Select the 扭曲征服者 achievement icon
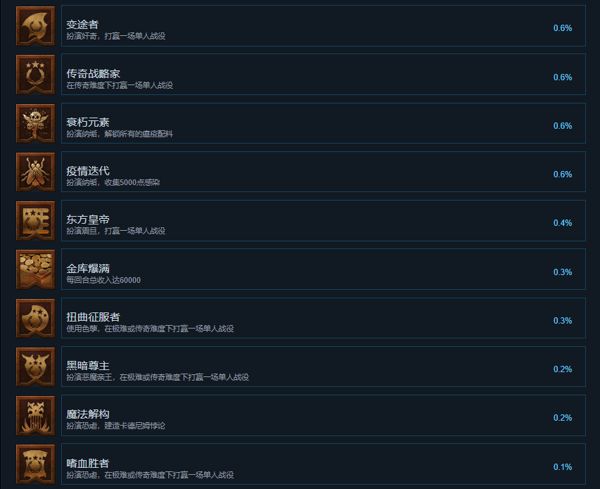Image resolution: width=600 pixels, height=489 pixels. [x=36, y=318]
